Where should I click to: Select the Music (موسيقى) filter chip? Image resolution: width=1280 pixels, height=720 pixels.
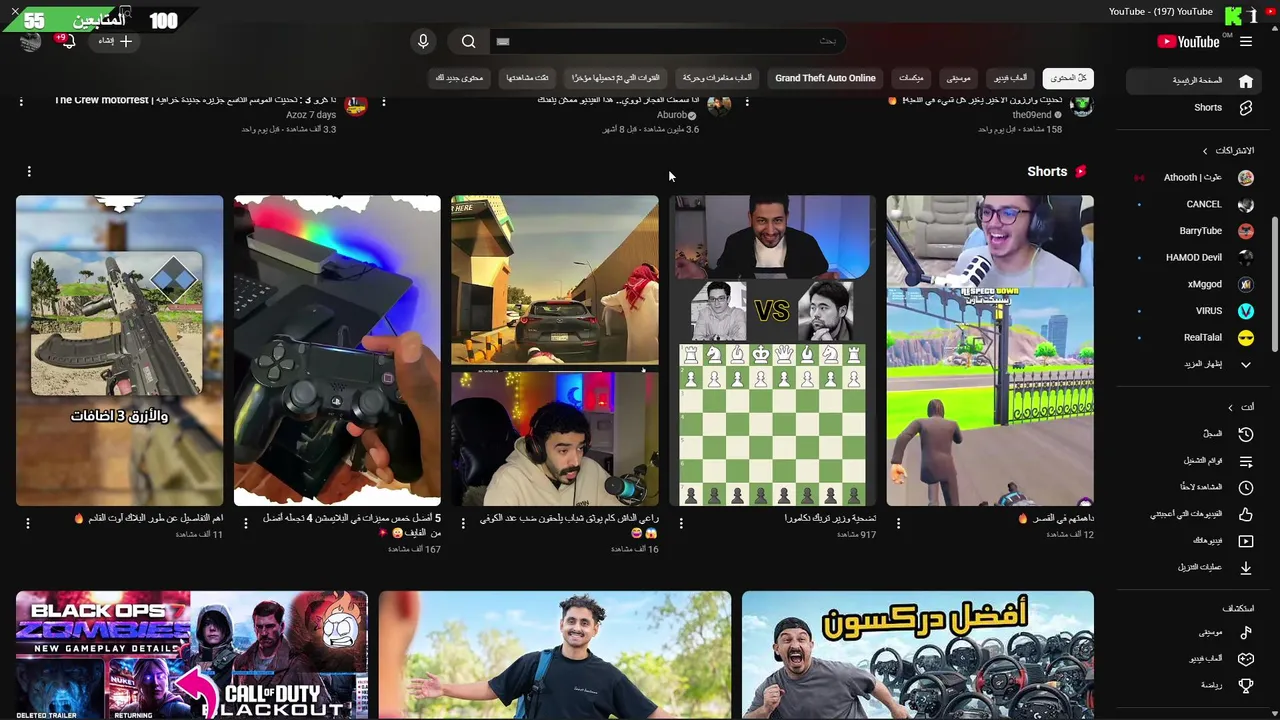[958, 78]
